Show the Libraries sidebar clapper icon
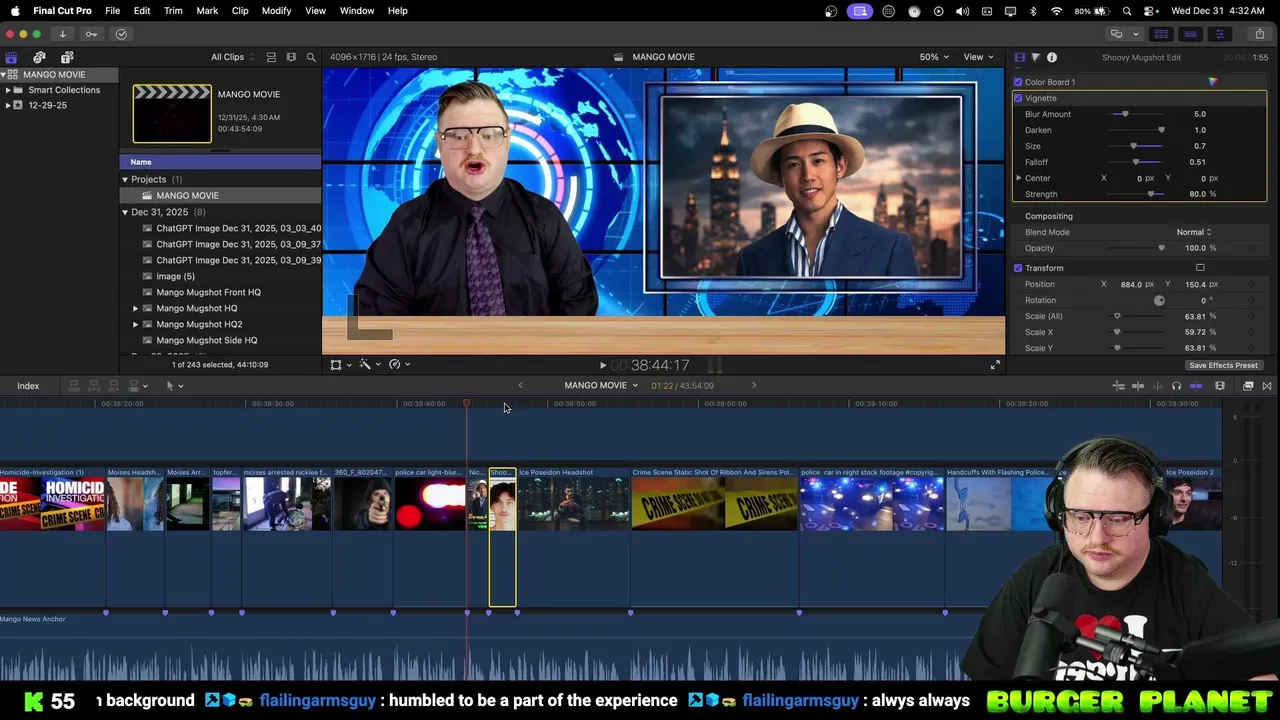 click(11, 57)
